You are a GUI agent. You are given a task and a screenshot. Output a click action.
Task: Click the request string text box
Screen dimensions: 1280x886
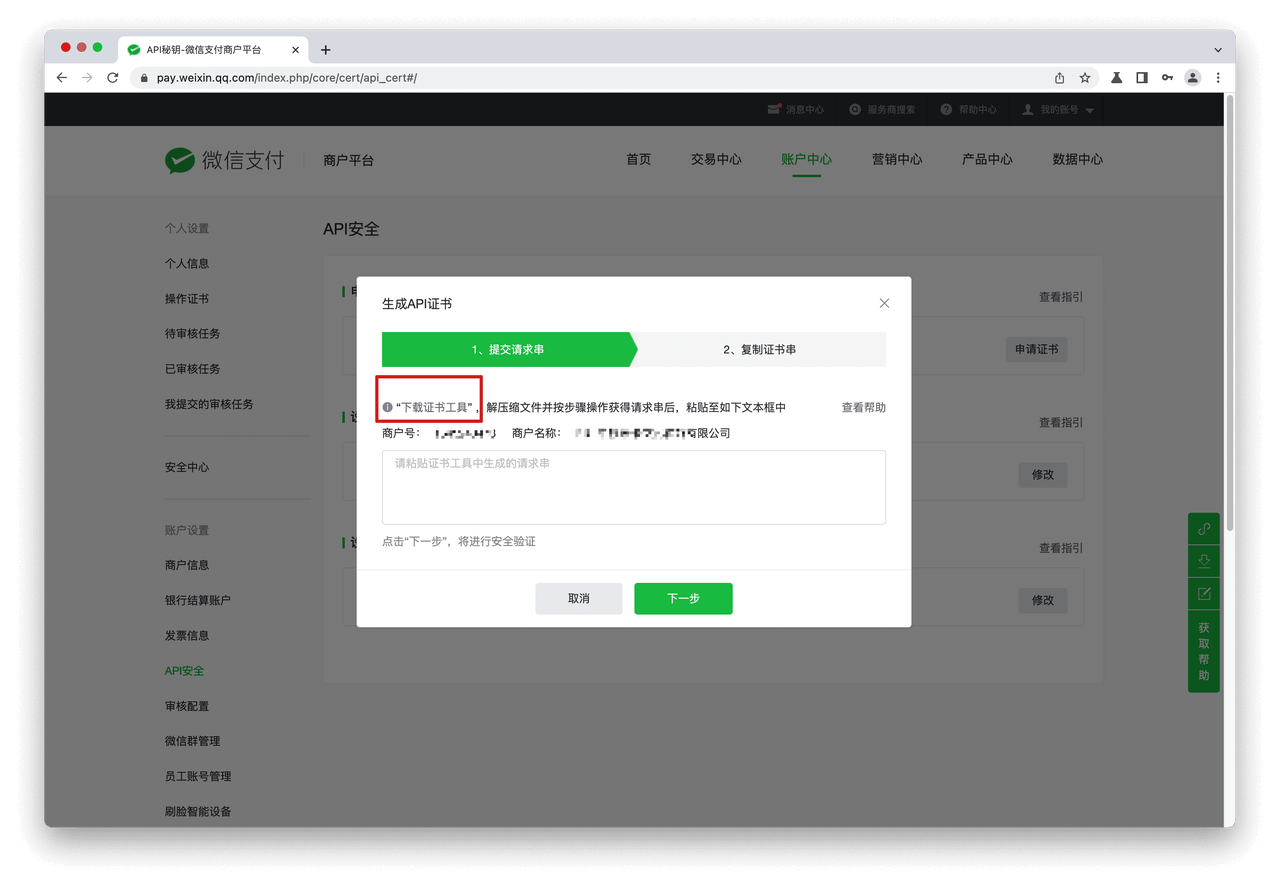[x=633, y=487]
